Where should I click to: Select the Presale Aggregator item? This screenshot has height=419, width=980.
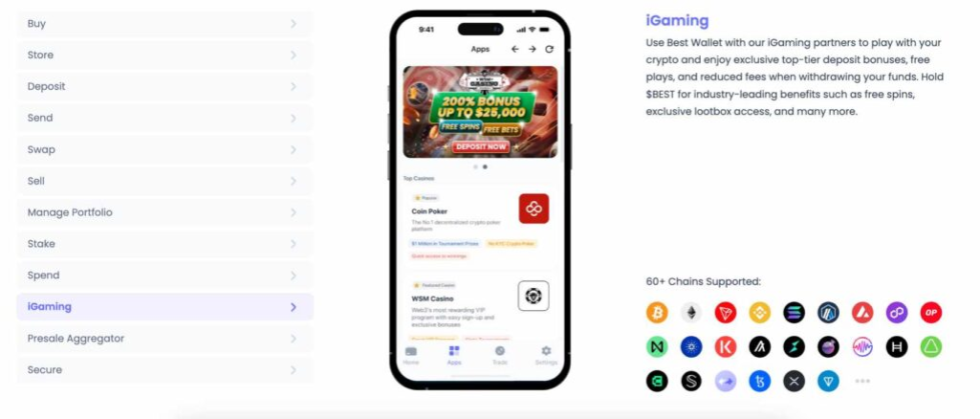pyautogui.click(x=165, y=338)
